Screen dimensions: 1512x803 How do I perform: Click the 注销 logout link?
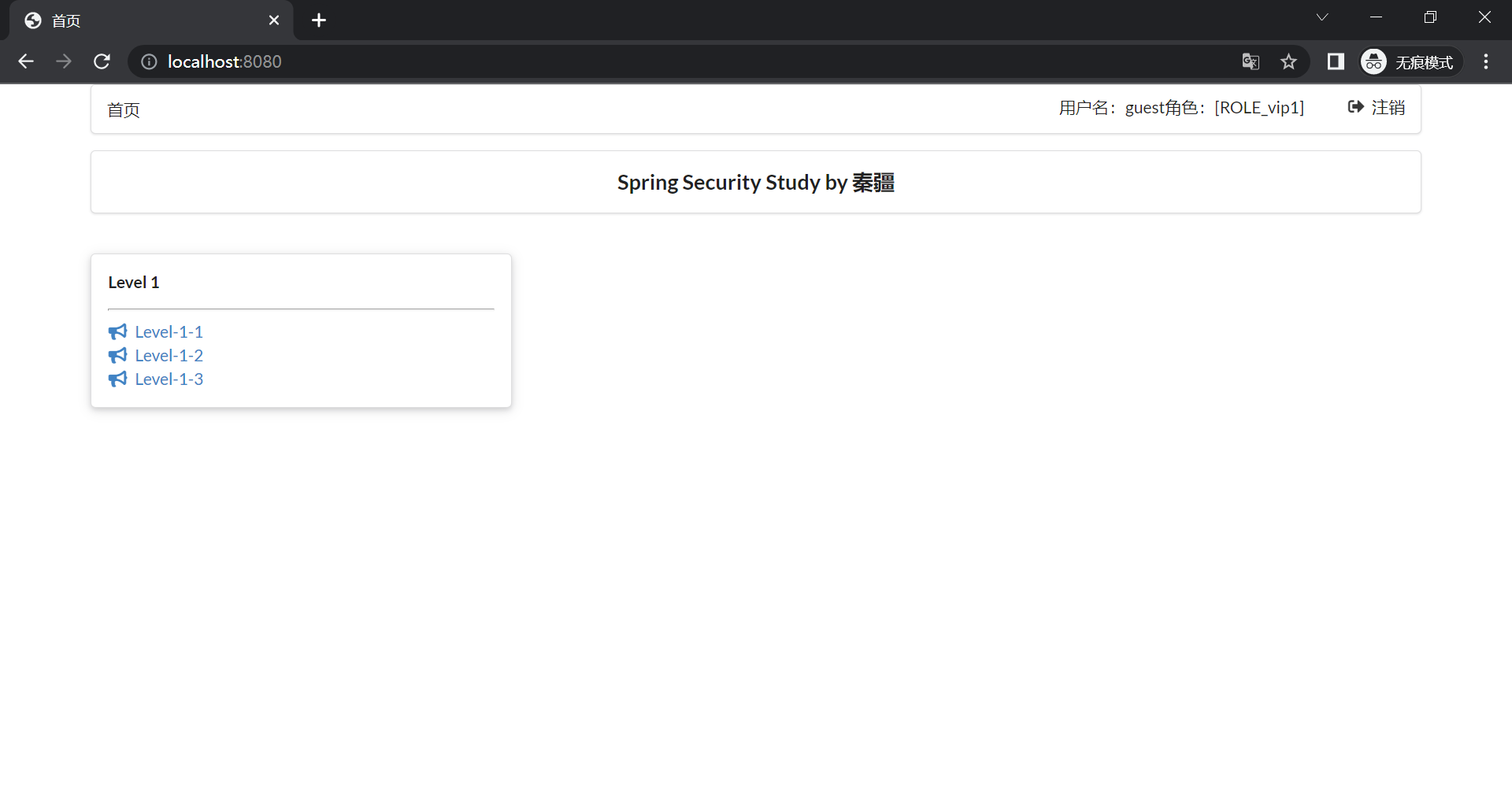click(1377, 107)
